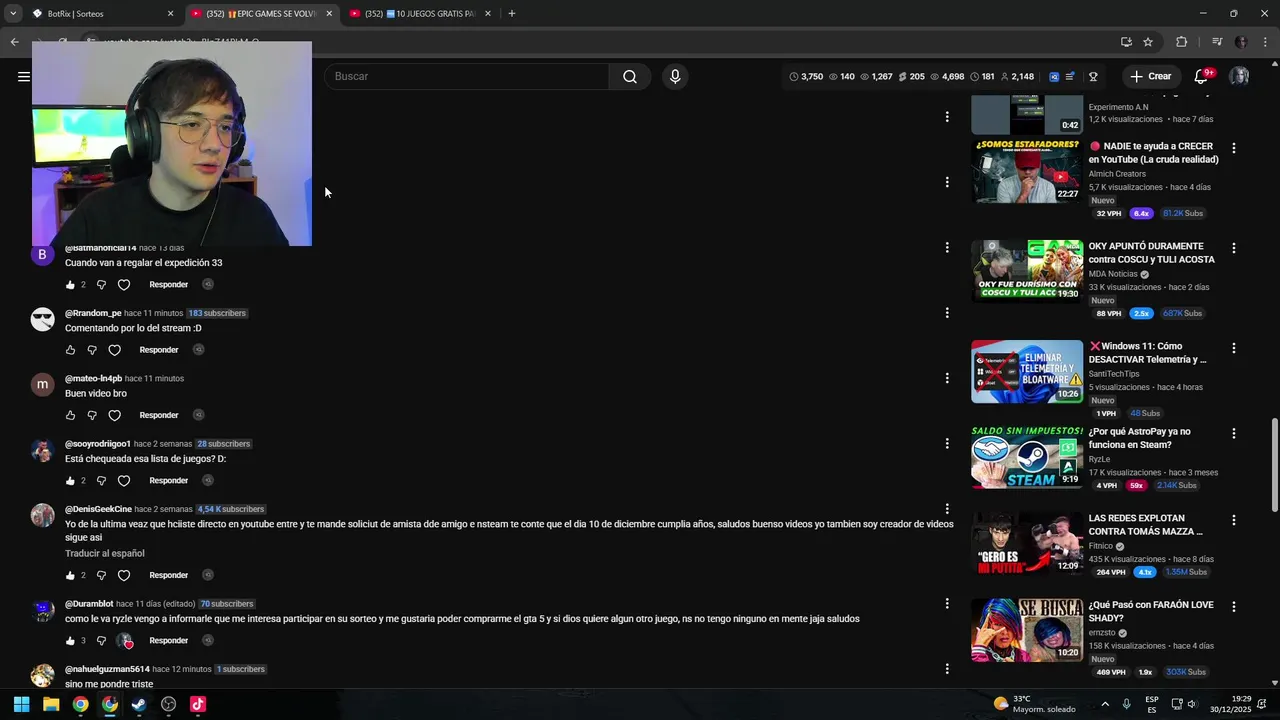
Task: Open the 2,5x multiplier badge under MDA Noticias
Action: tap(1141, 313)
